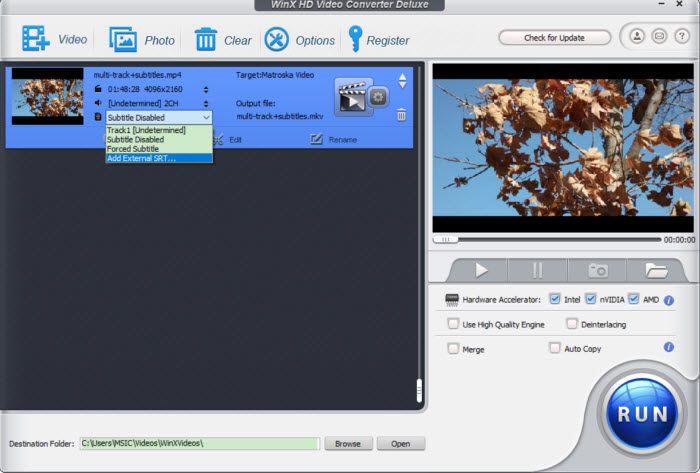Click the Rename pencil icon

click(316, 139)
